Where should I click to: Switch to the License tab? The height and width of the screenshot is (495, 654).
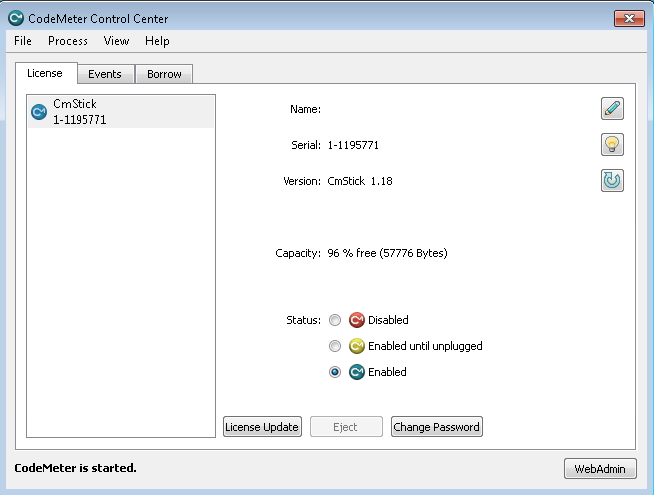(45, 73)
